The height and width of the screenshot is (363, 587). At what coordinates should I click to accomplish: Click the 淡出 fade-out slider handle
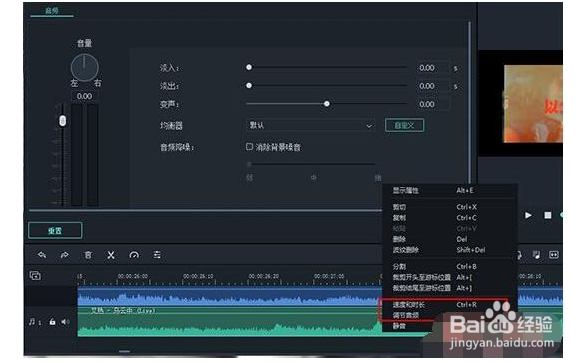pos(249,86)
